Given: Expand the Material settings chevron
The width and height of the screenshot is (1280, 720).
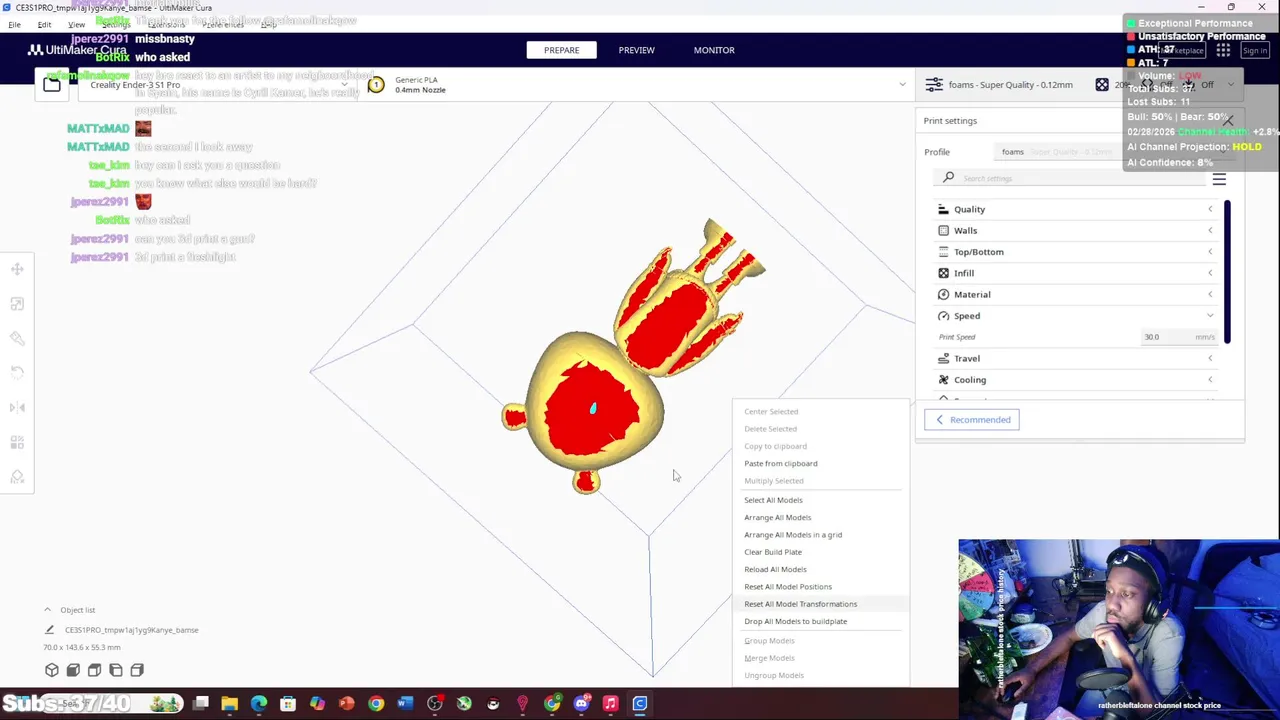Looking at the screenshot, I should tap(1210, 294).
